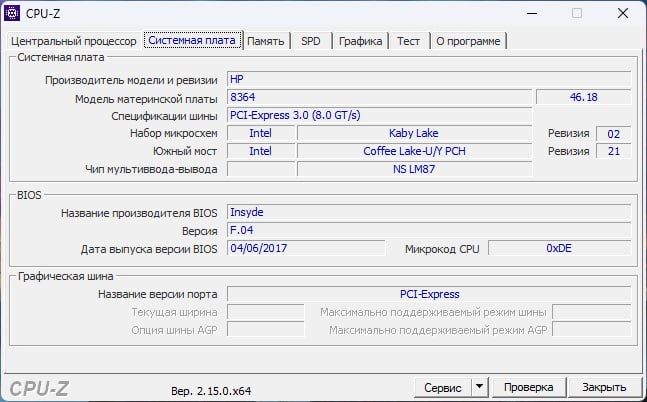Select the Системная плата tab
The width and height of the screenshot is (647, 402).
[192, 40]
